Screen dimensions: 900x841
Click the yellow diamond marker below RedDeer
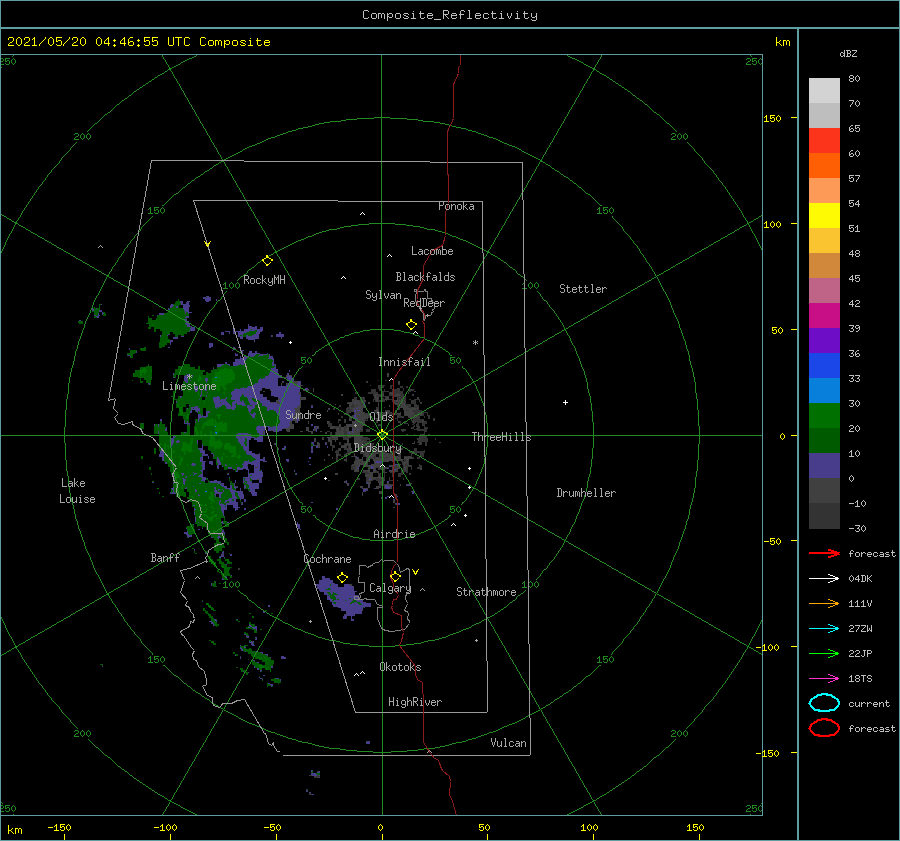coord(412,325)
